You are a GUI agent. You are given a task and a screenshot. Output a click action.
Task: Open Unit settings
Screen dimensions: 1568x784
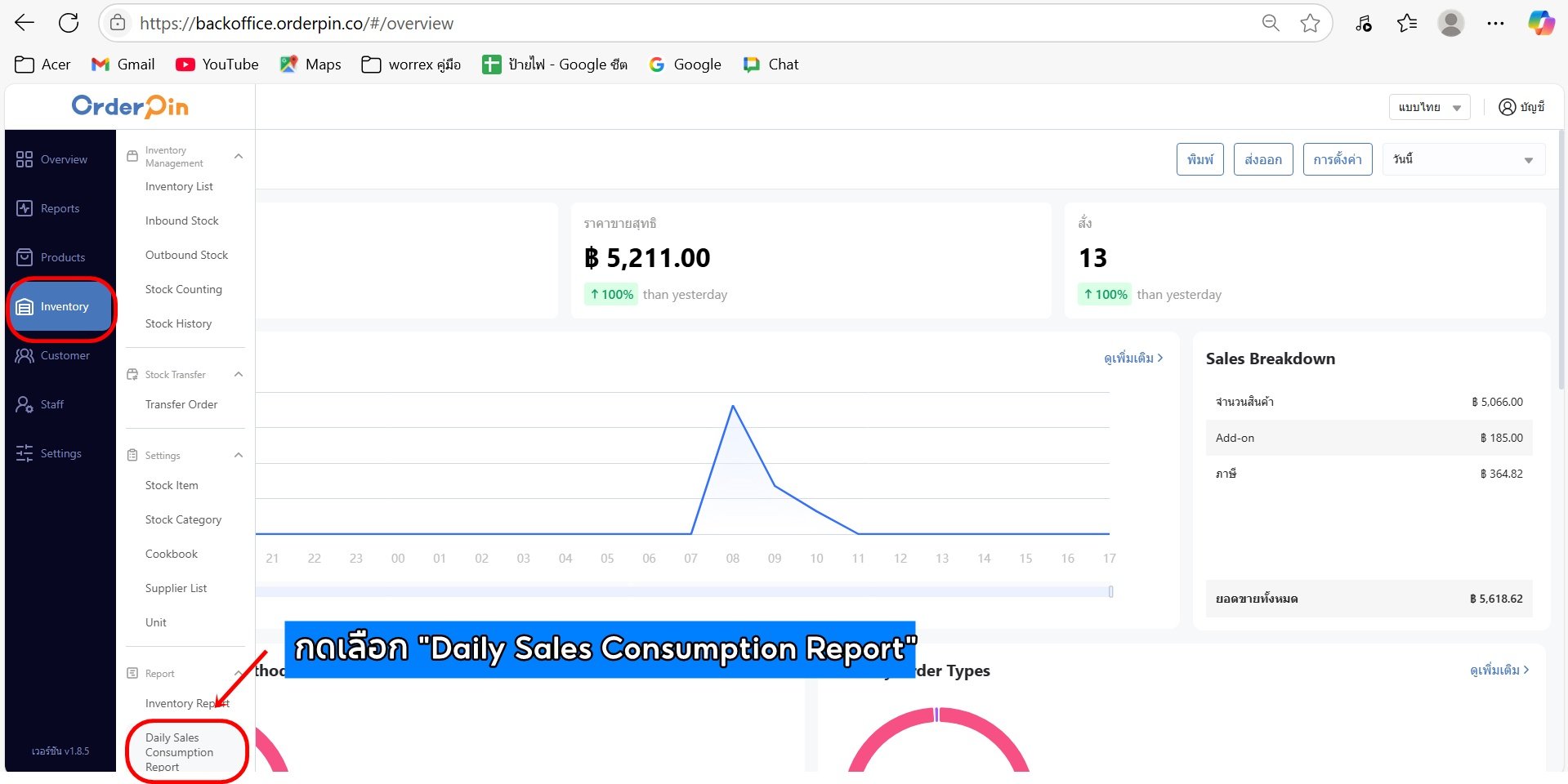tap(155, 622)
